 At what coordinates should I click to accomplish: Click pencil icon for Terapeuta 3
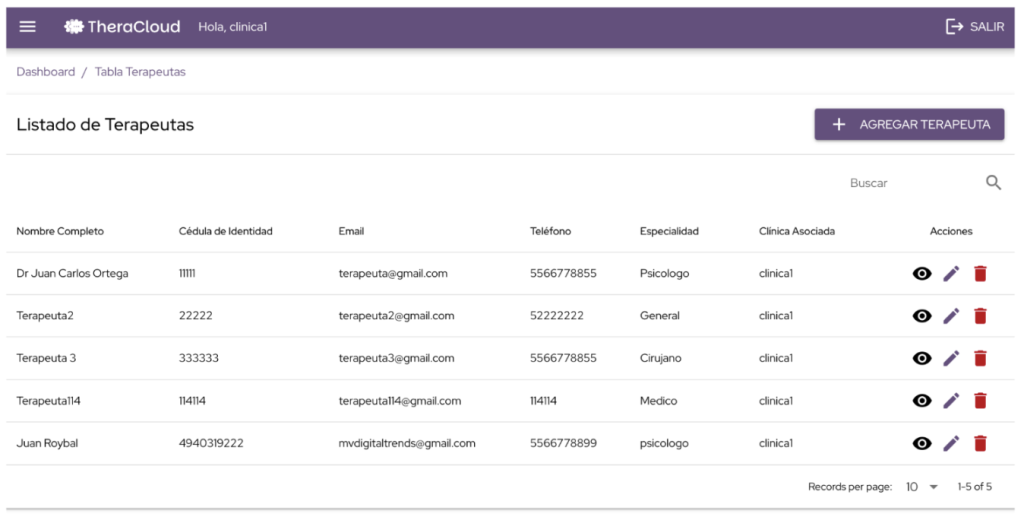[951, 358]
